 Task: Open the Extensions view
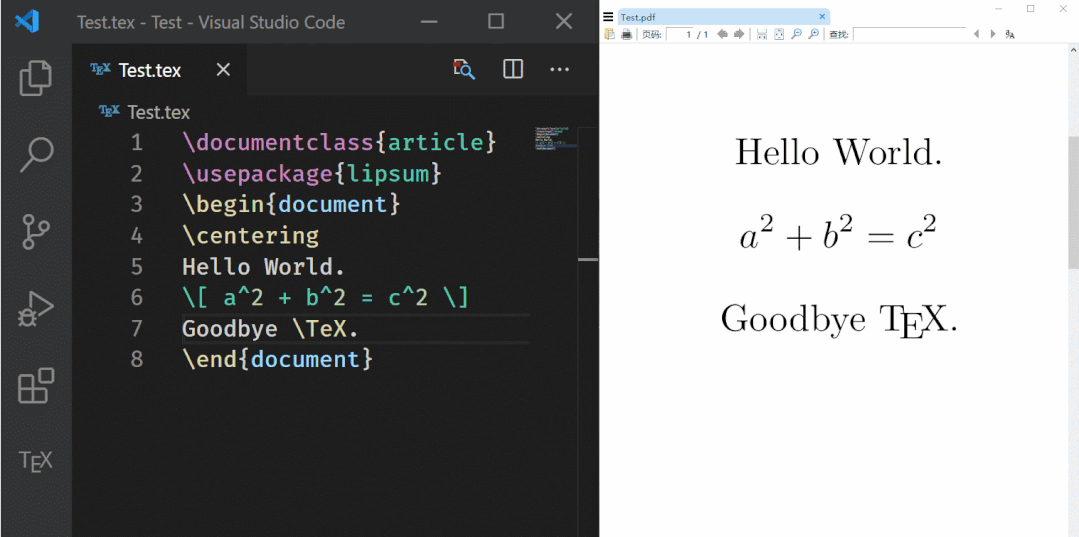pyautogui.click(x=36, y=385)
